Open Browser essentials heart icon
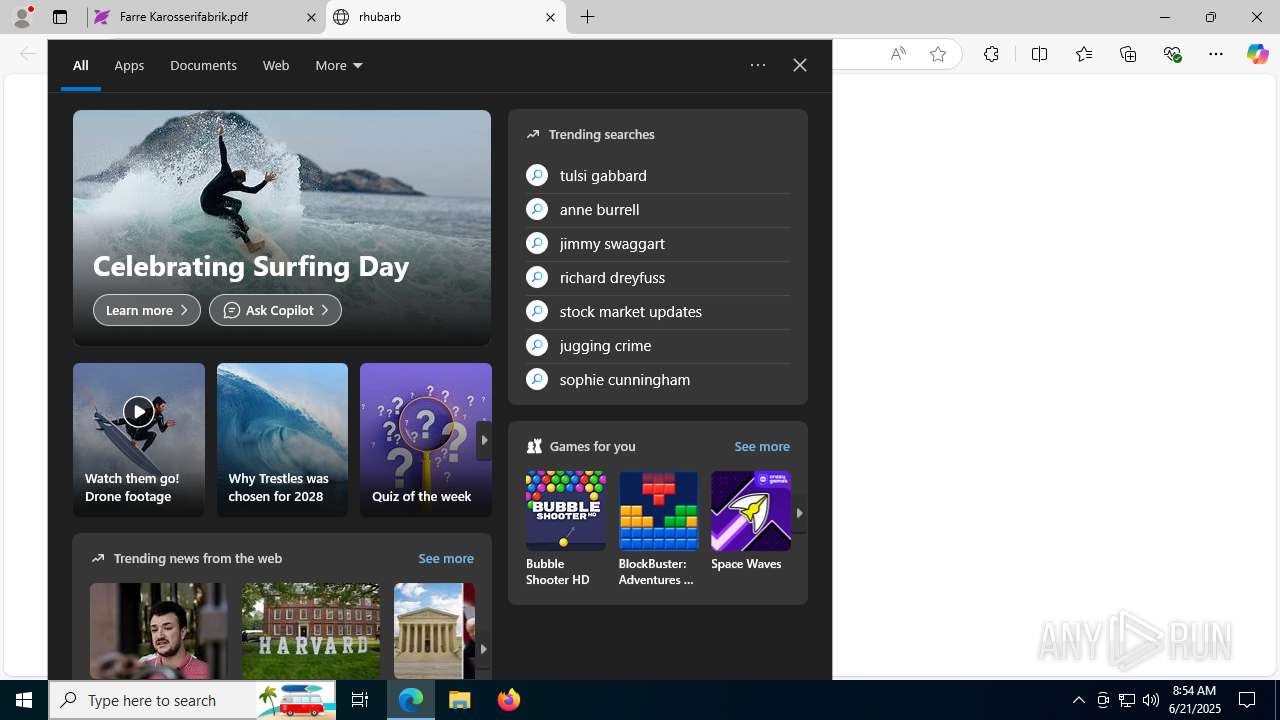 1172,54
